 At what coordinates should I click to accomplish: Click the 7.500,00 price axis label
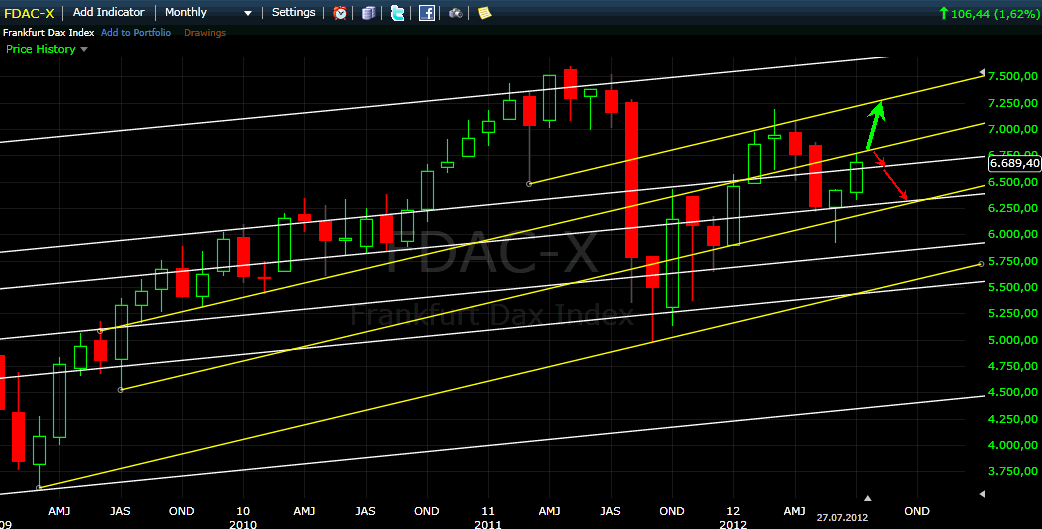click(1013, 76)
